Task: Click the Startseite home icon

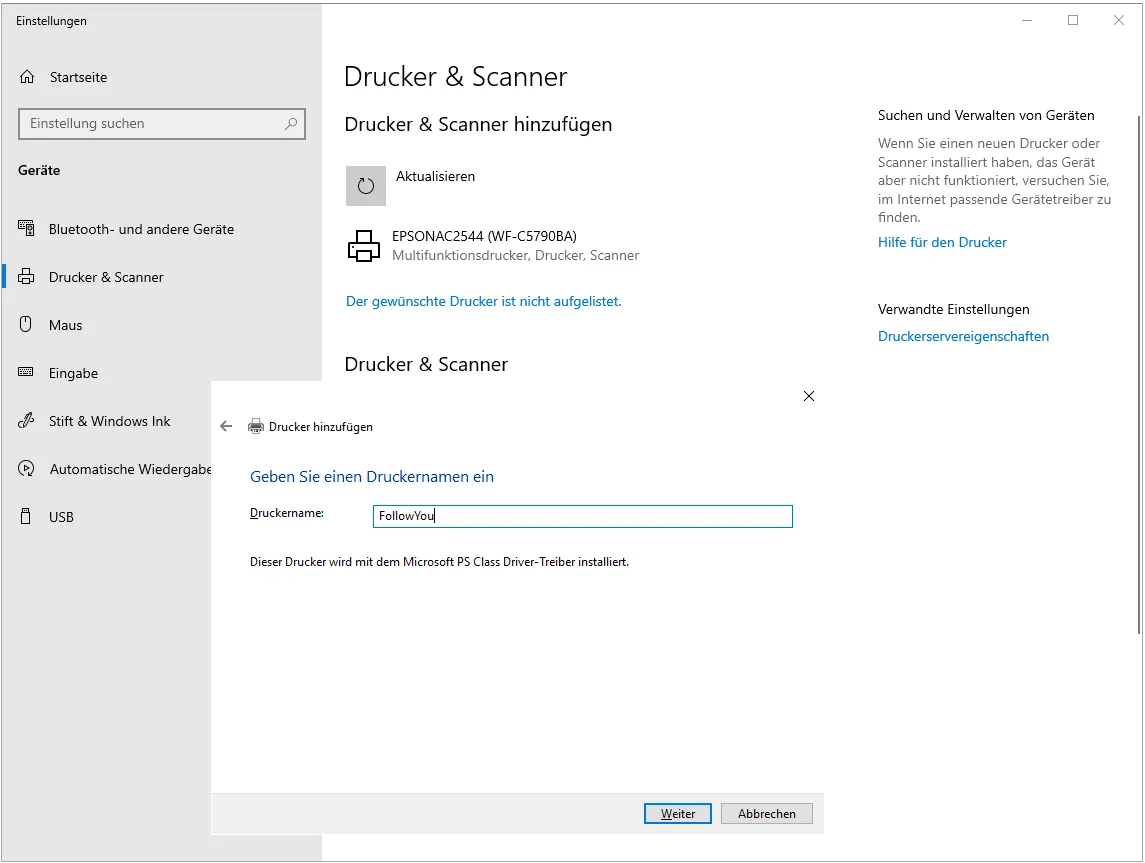Action: tap(27, 77)
